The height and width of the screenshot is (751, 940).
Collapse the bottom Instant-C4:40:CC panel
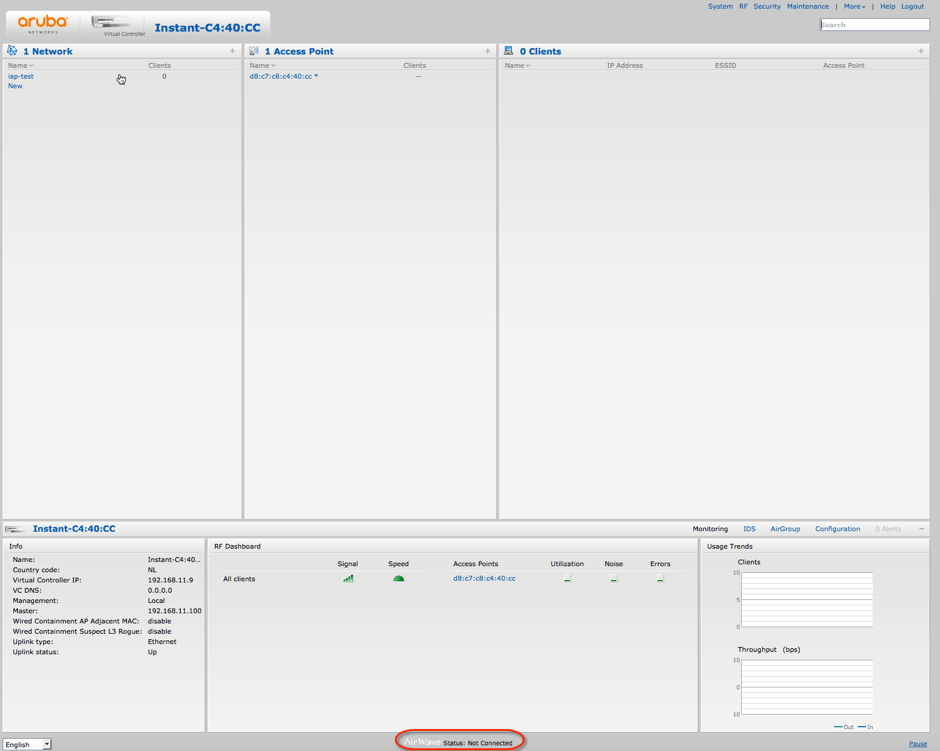[921, 529]
